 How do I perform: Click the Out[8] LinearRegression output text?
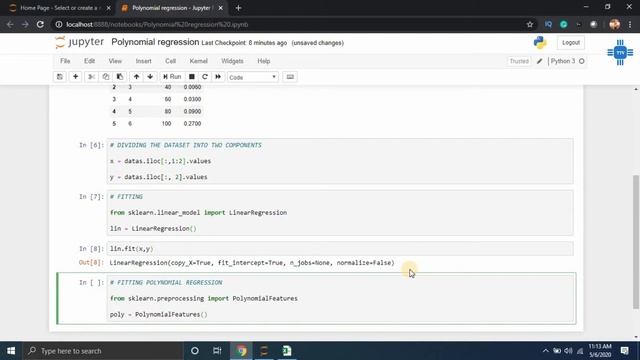click(252, 263)
